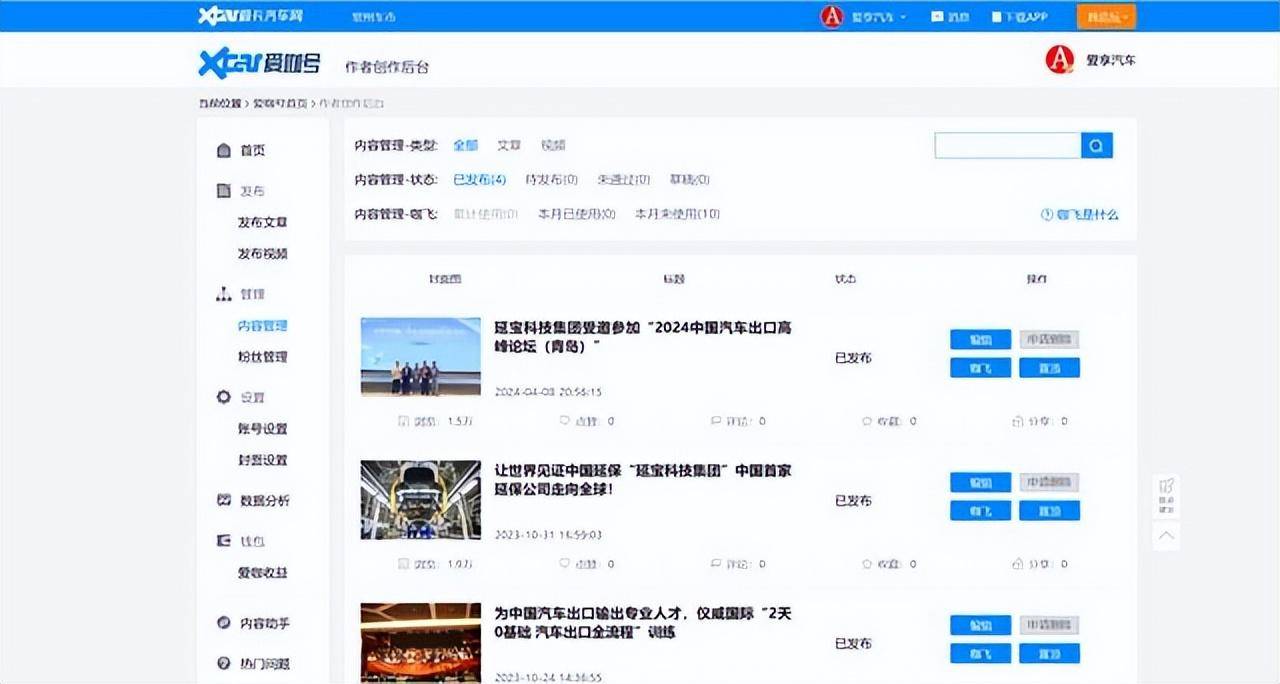Open the 2024 青岛 forum stage thumbnail
Screen dimensions: 1280x684
tap(420, 357)
